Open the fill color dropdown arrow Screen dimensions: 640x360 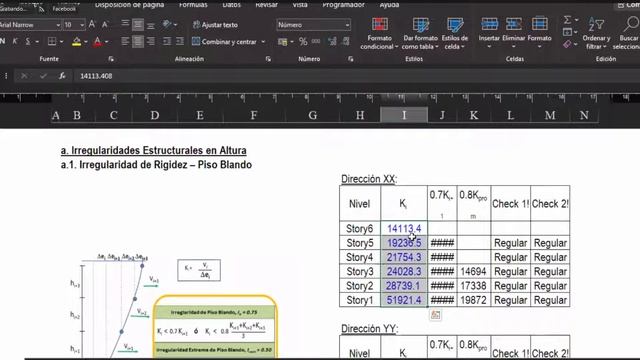(x=86, y=42)
